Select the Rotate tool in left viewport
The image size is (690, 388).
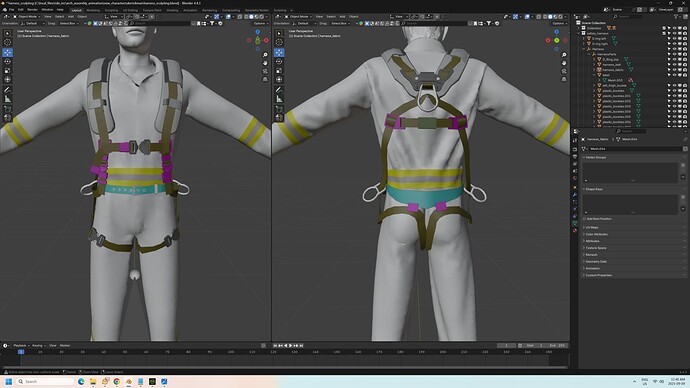7,61
